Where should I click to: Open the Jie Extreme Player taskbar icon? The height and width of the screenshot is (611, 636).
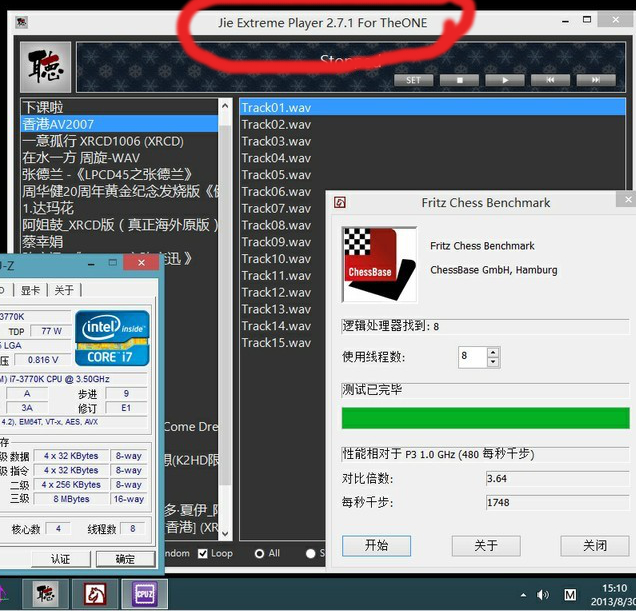(x=45, y=594)
